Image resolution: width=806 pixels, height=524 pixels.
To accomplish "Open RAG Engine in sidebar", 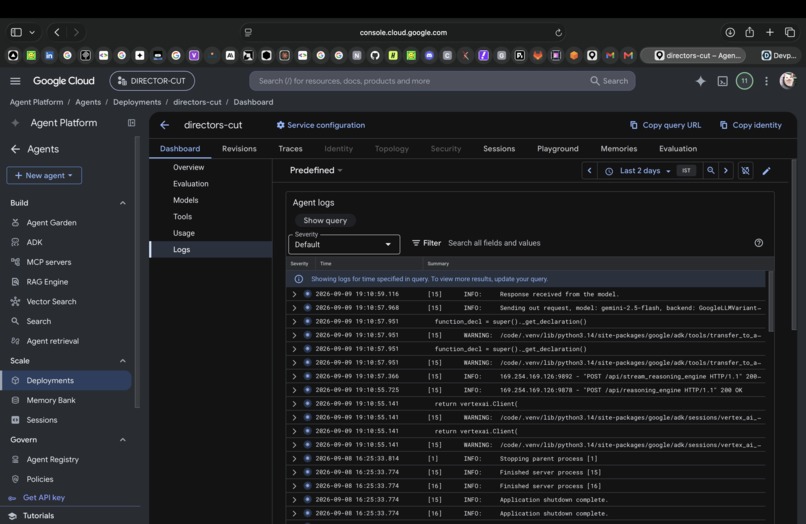I will 47,282.
